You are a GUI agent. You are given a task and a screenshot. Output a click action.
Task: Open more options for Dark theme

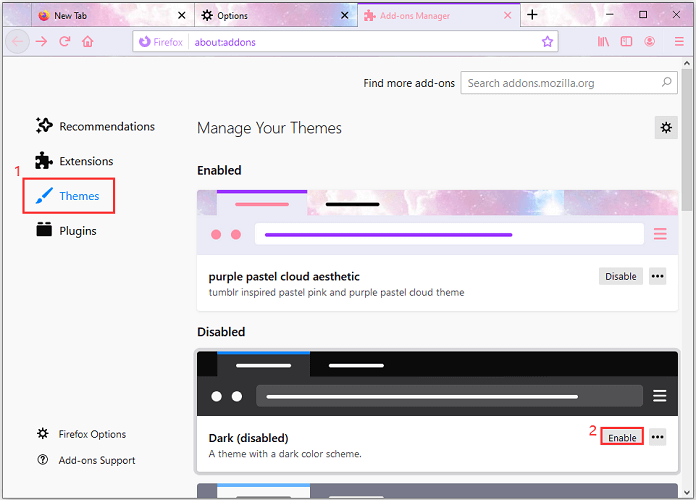657,437
